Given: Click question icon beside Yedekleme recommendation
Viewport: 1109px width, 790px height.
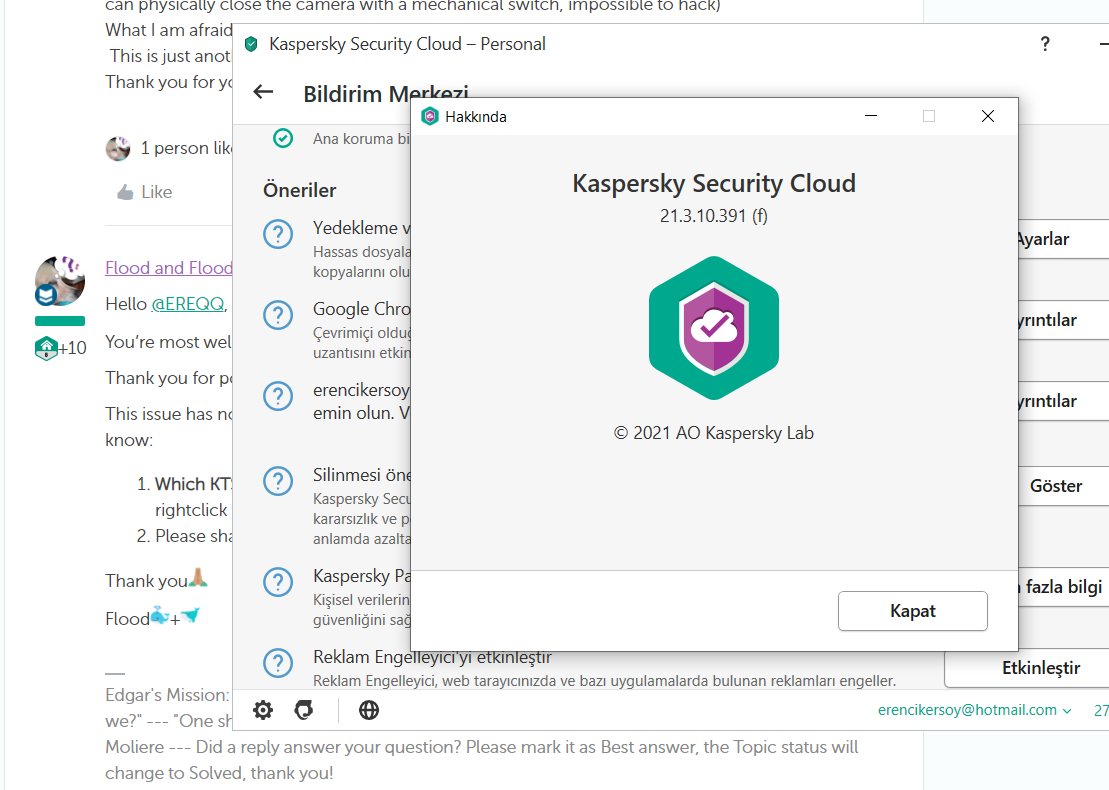Looking at the screenshot, I should click(278, 233).
